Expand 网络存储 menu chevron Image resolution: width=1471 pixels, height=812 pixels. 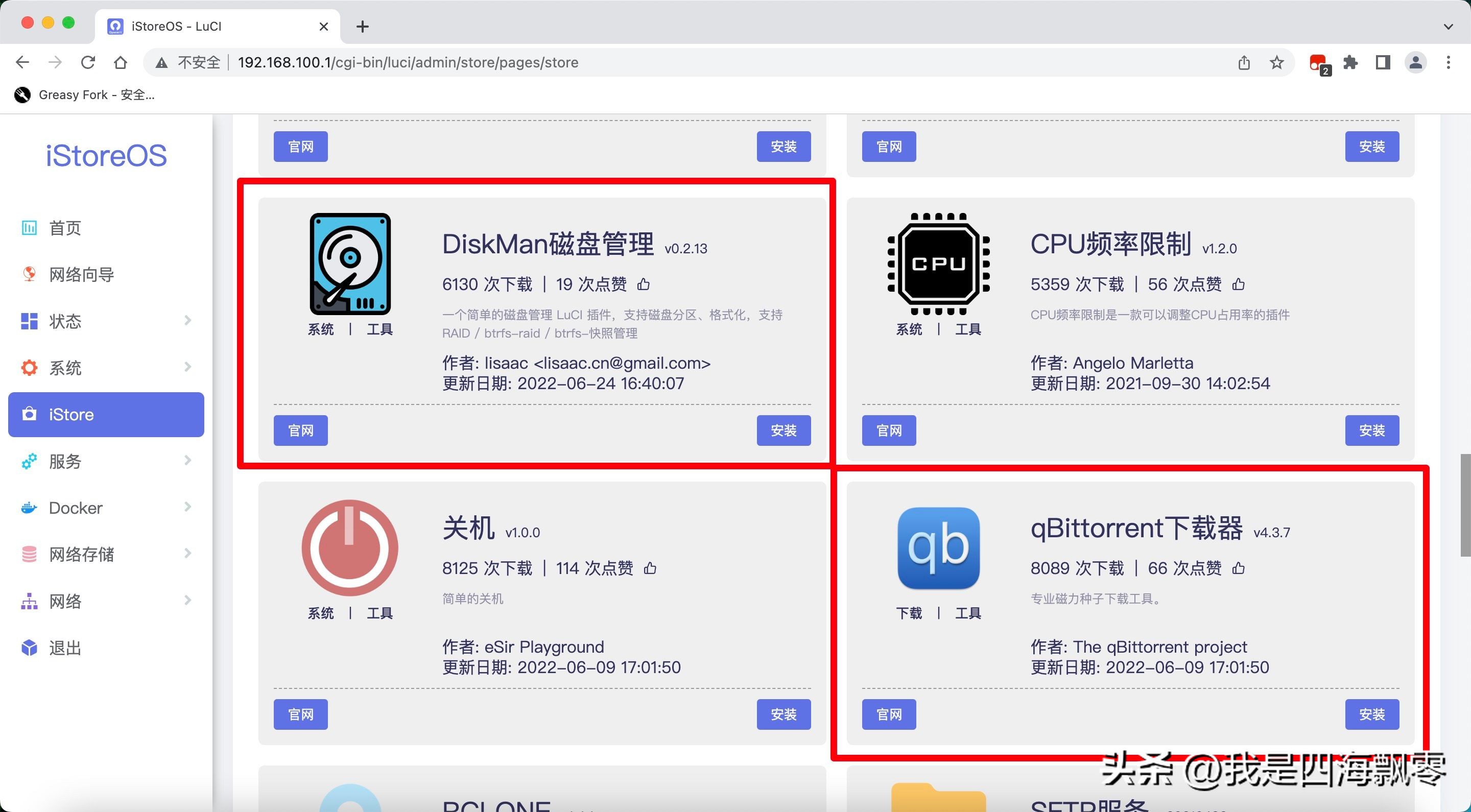point(187,553)
